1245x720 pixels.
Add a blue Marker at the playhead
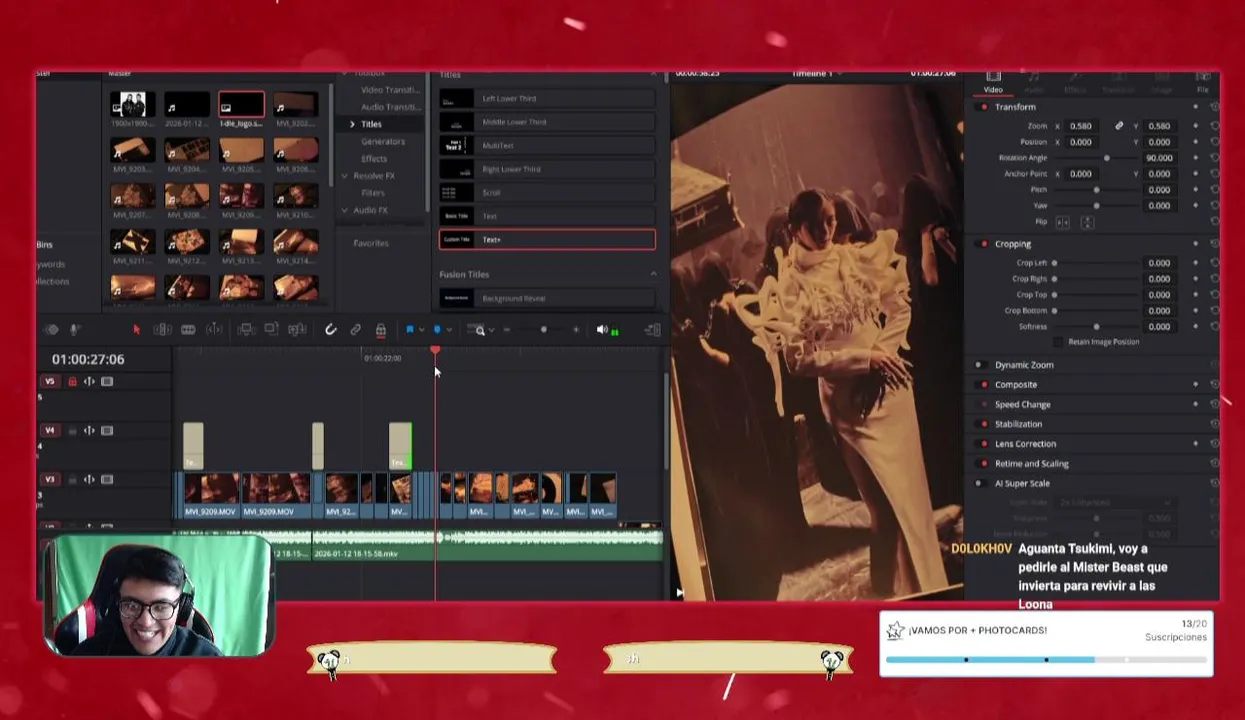436,329
